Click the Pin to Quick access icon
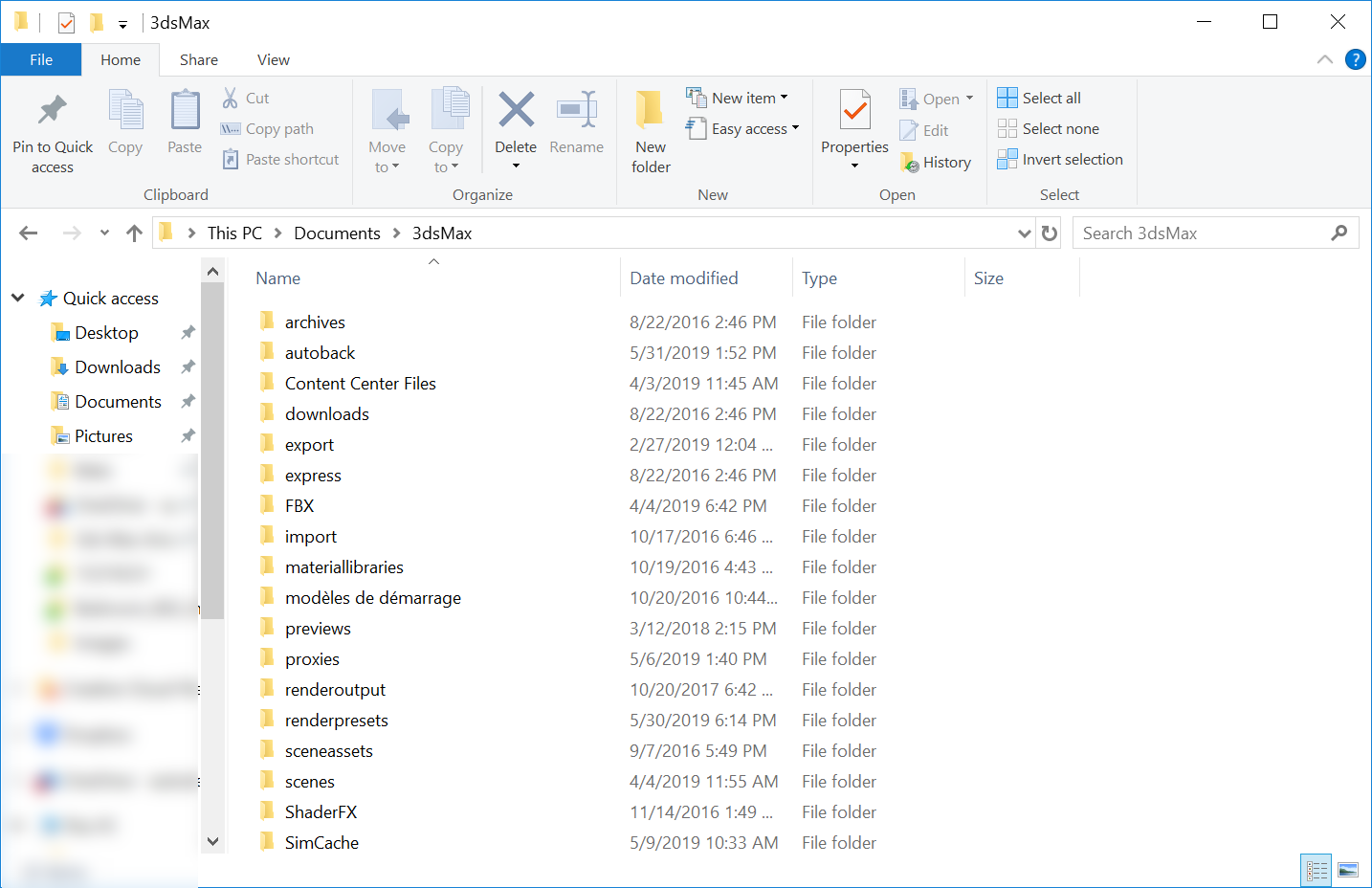Screen dimensions: 1372x888 (53, 110)
